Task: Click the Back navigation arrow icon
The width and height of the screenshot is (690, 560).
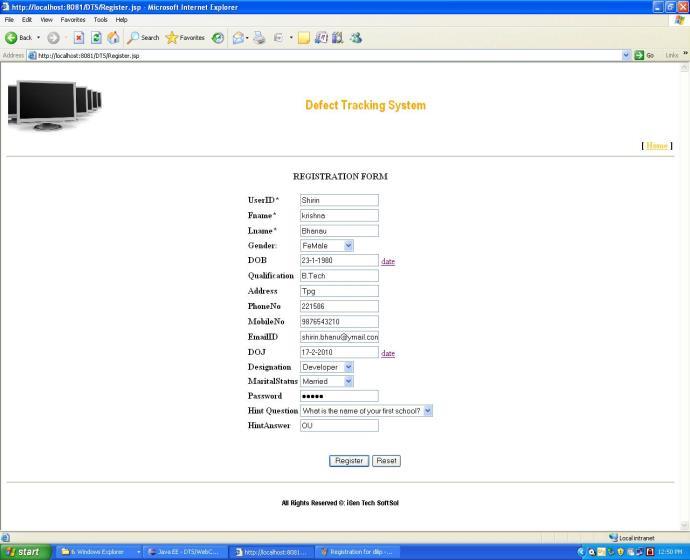Action: pos(11,38)
